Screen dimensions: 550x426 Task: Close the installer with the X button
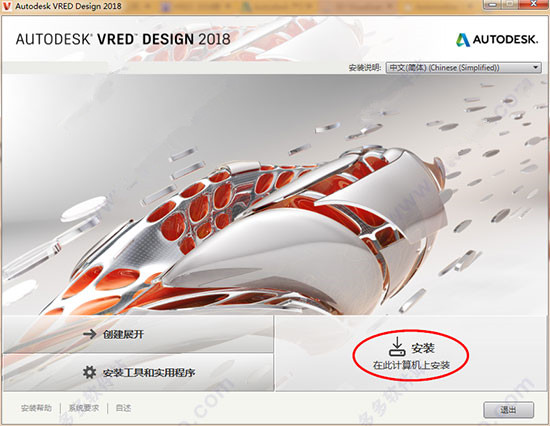tap(534, 4)
